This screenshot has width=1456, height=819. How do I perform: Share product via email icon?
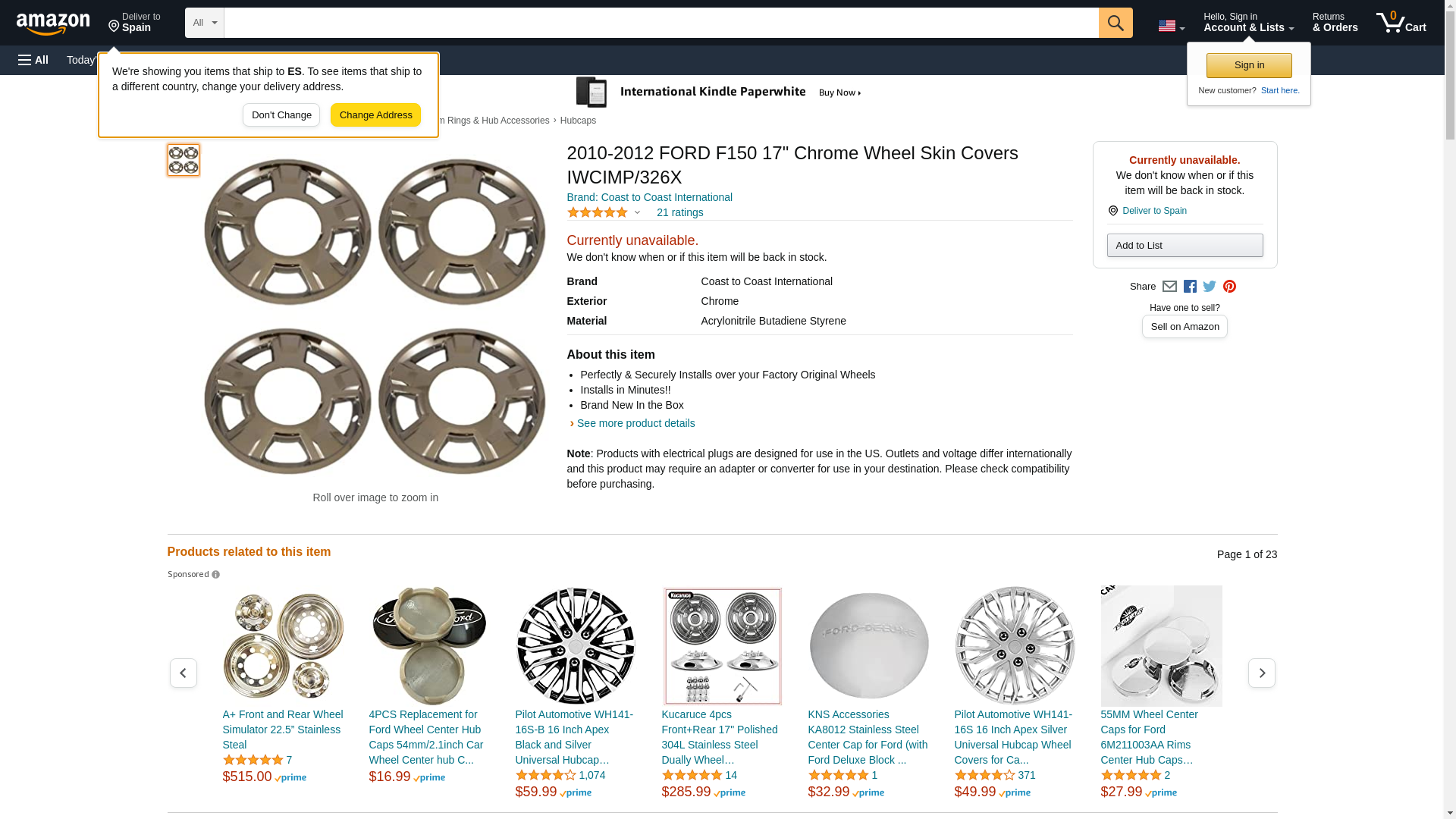(1169, 287)
